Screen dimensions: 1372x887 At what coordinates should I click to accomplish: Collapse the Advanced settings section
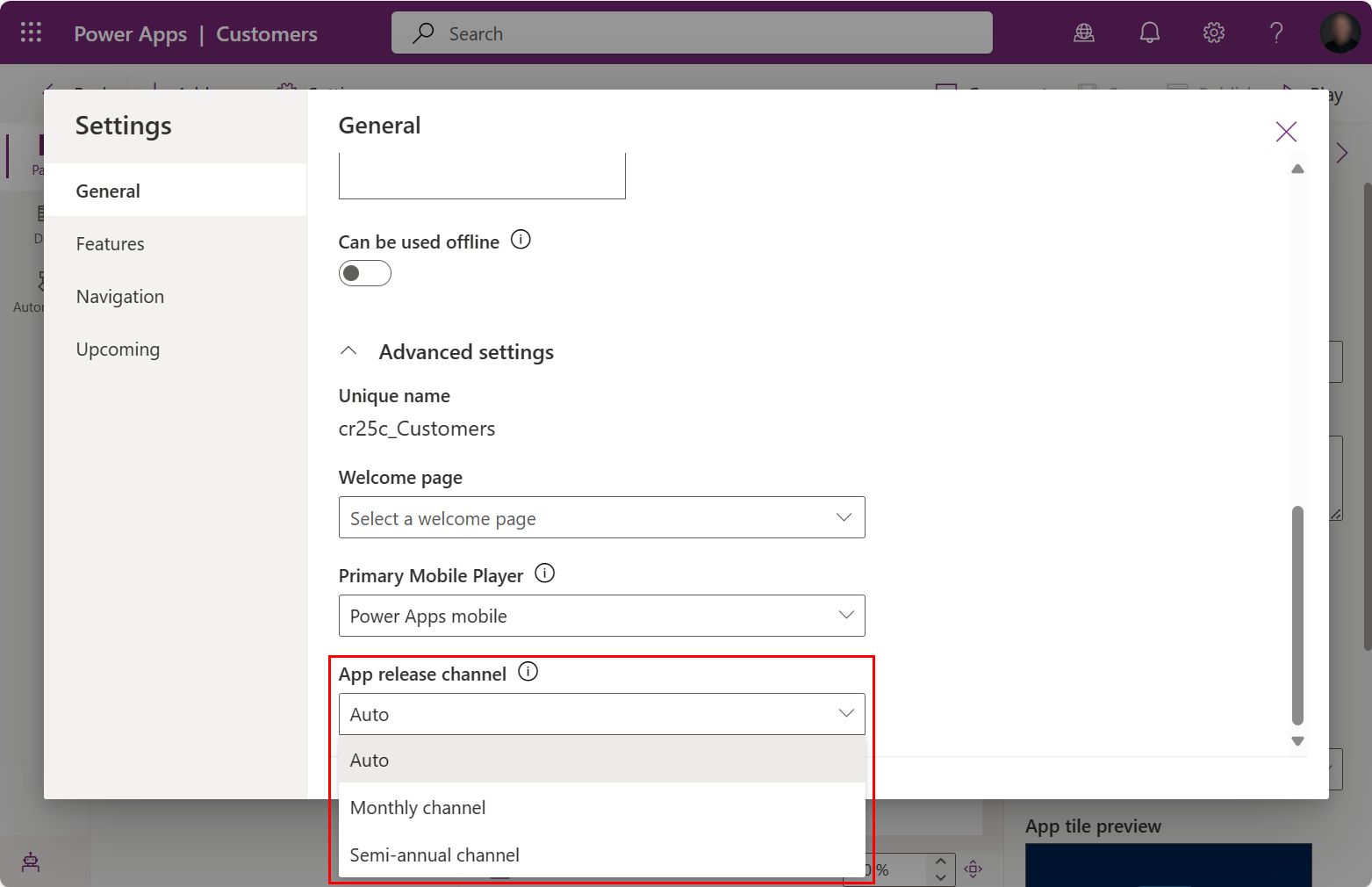(x=348, y=350)
